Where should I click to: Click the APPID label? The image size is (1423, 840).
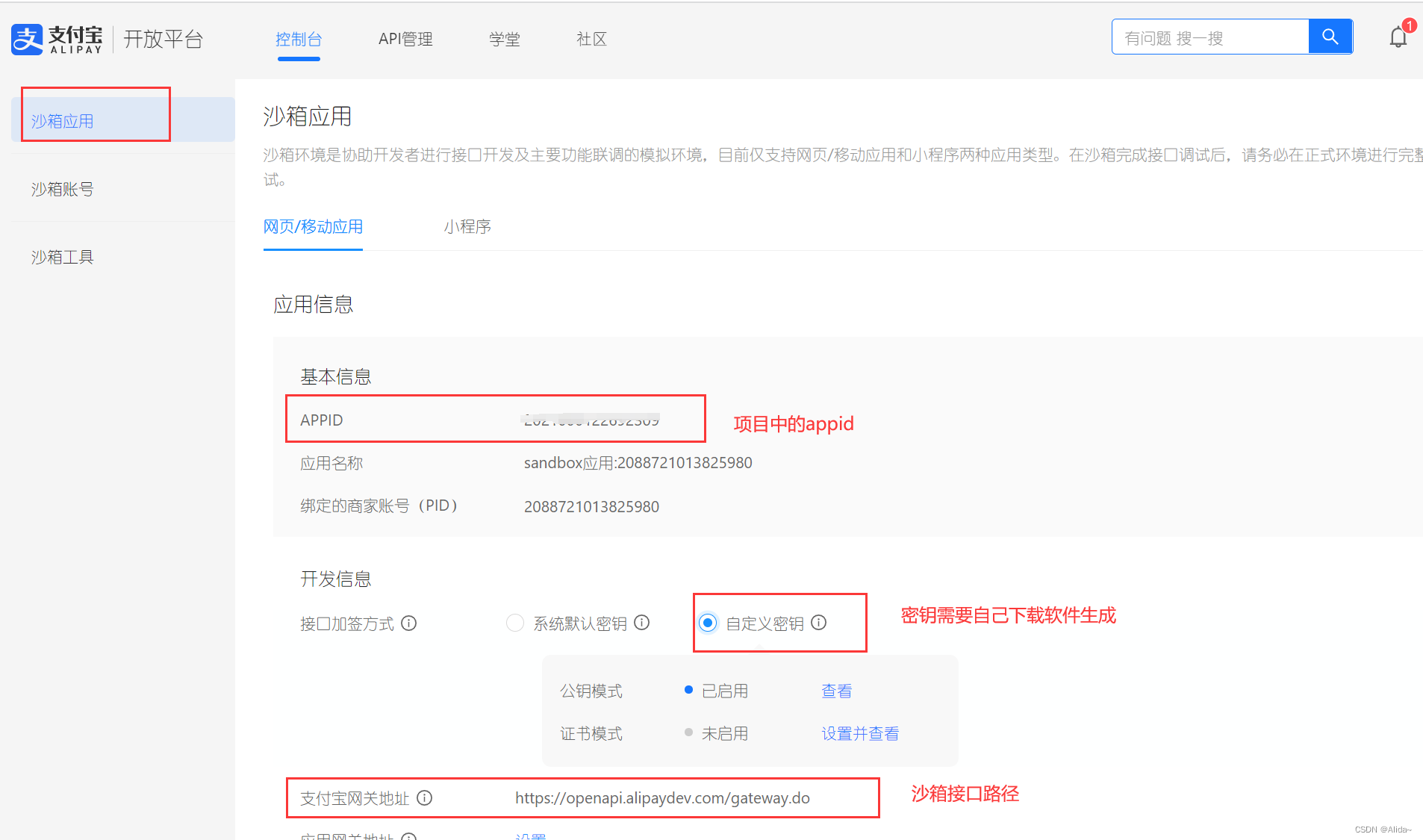pos(322,420)
